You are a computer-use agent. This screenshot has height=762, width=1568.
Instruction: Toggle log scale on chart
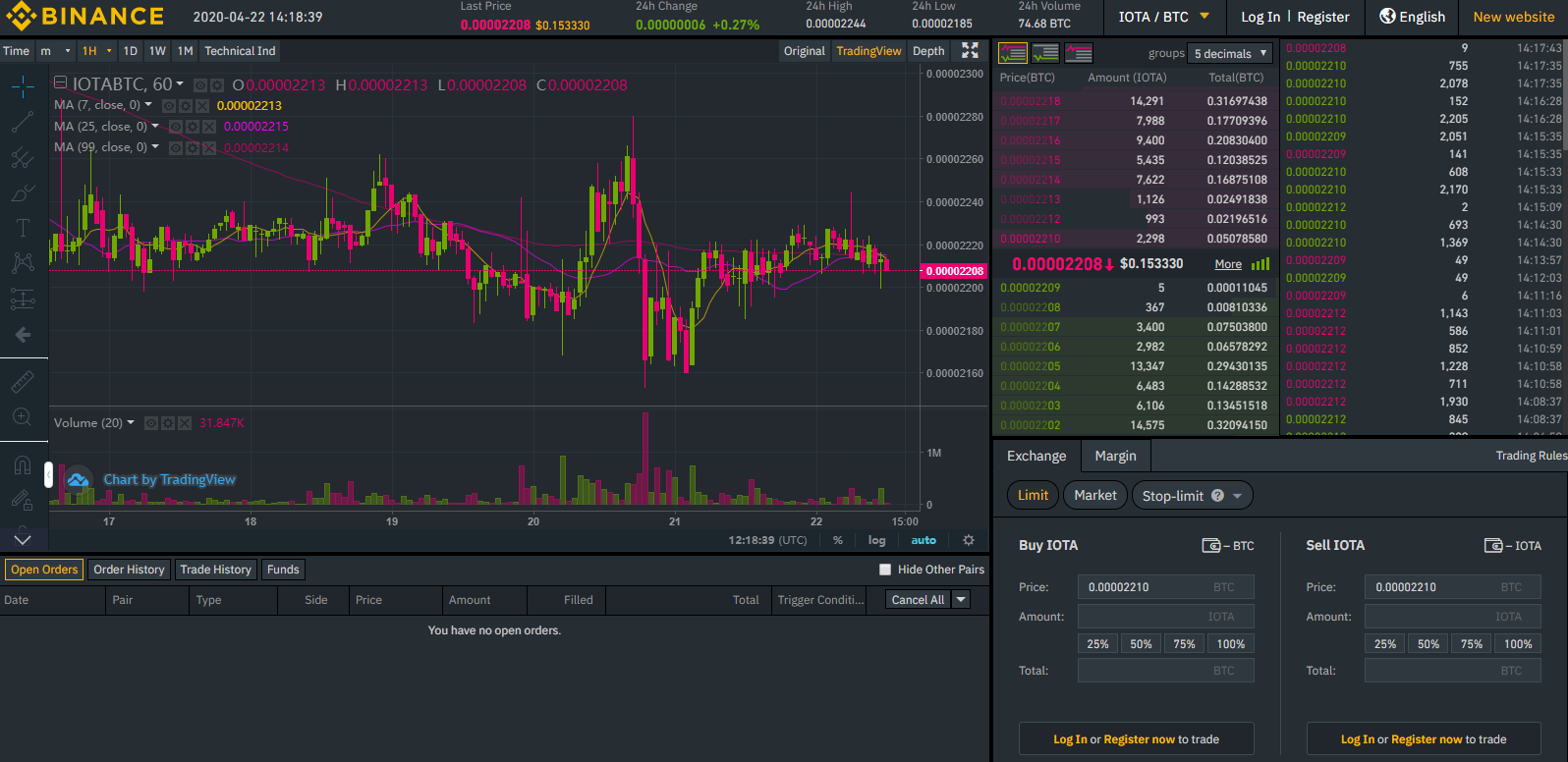(876, 540)
